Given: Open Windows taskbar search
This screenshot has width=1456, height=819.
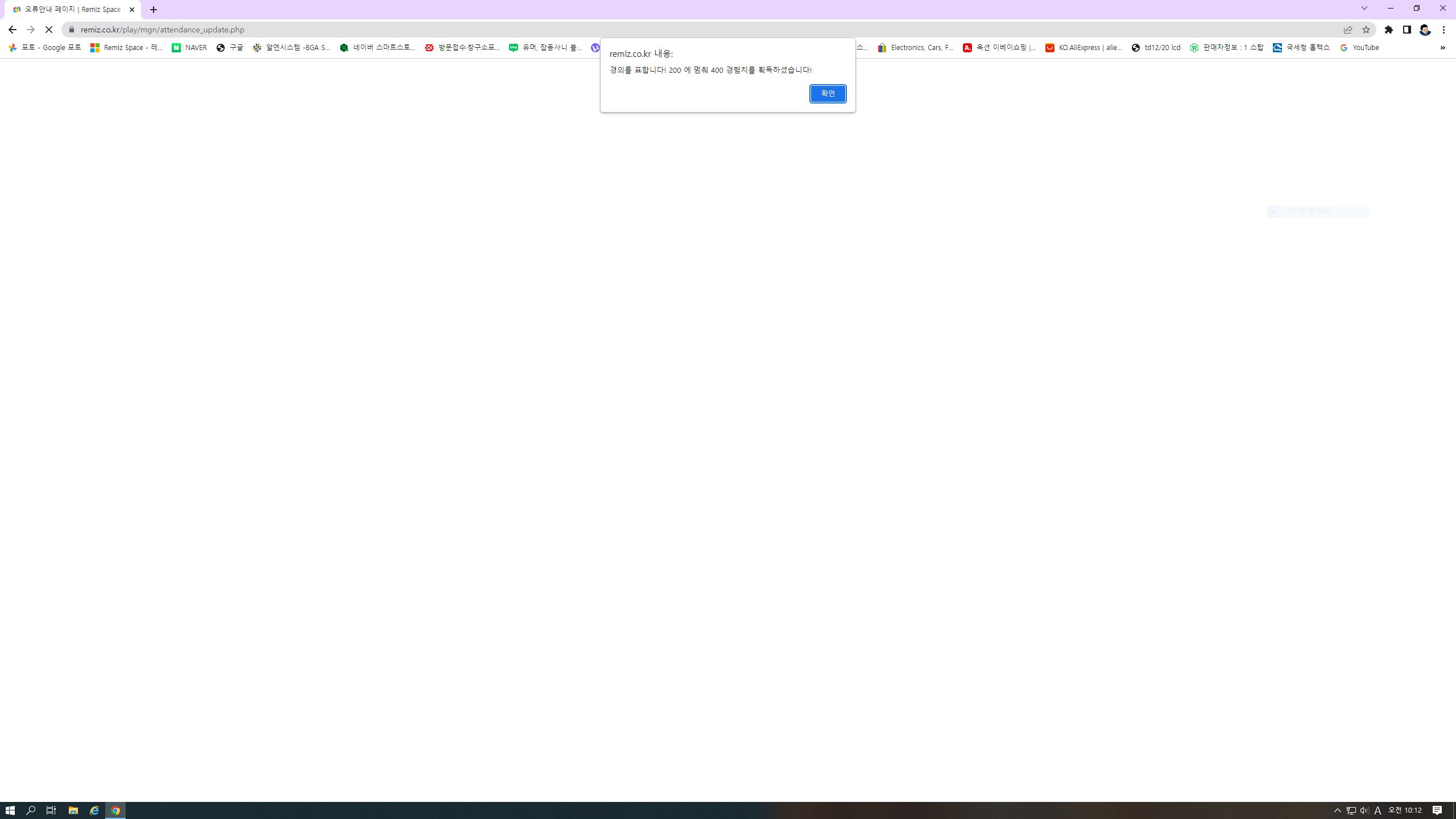Looking at the screenshot, I should [31, 810].
